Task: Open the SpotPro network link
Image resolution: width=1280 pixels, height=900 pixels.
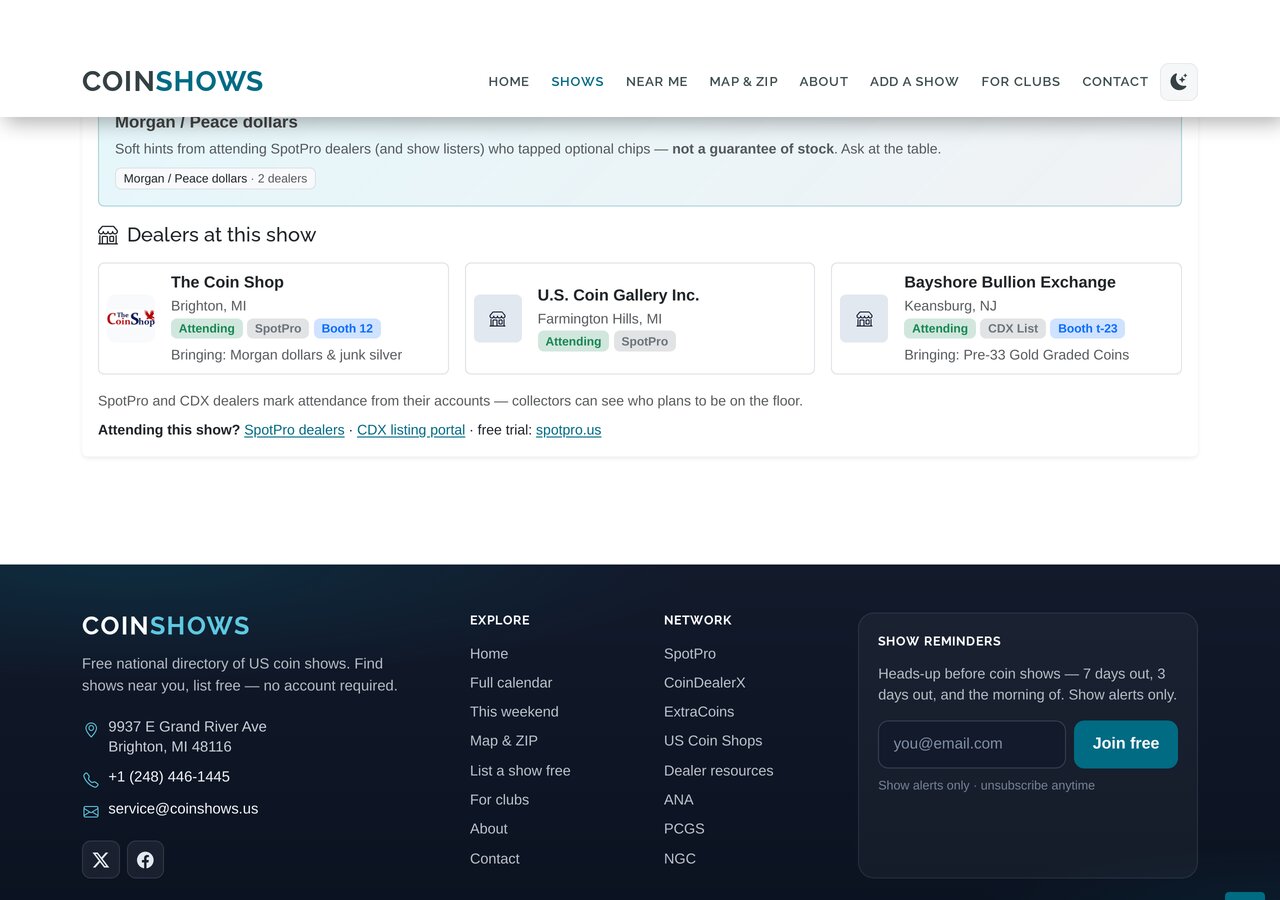Action: click(690, 654)
